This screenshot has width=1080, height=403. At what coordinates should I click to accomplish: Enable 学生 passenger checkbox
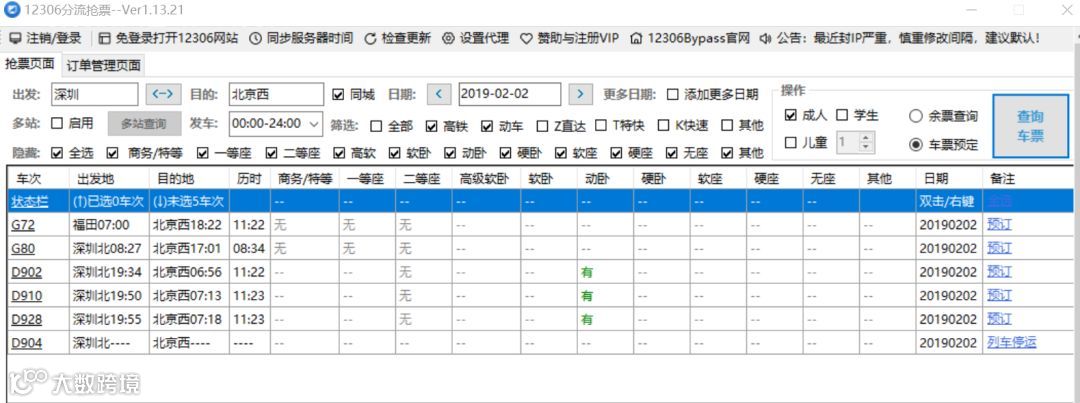[x=842, y=115]
